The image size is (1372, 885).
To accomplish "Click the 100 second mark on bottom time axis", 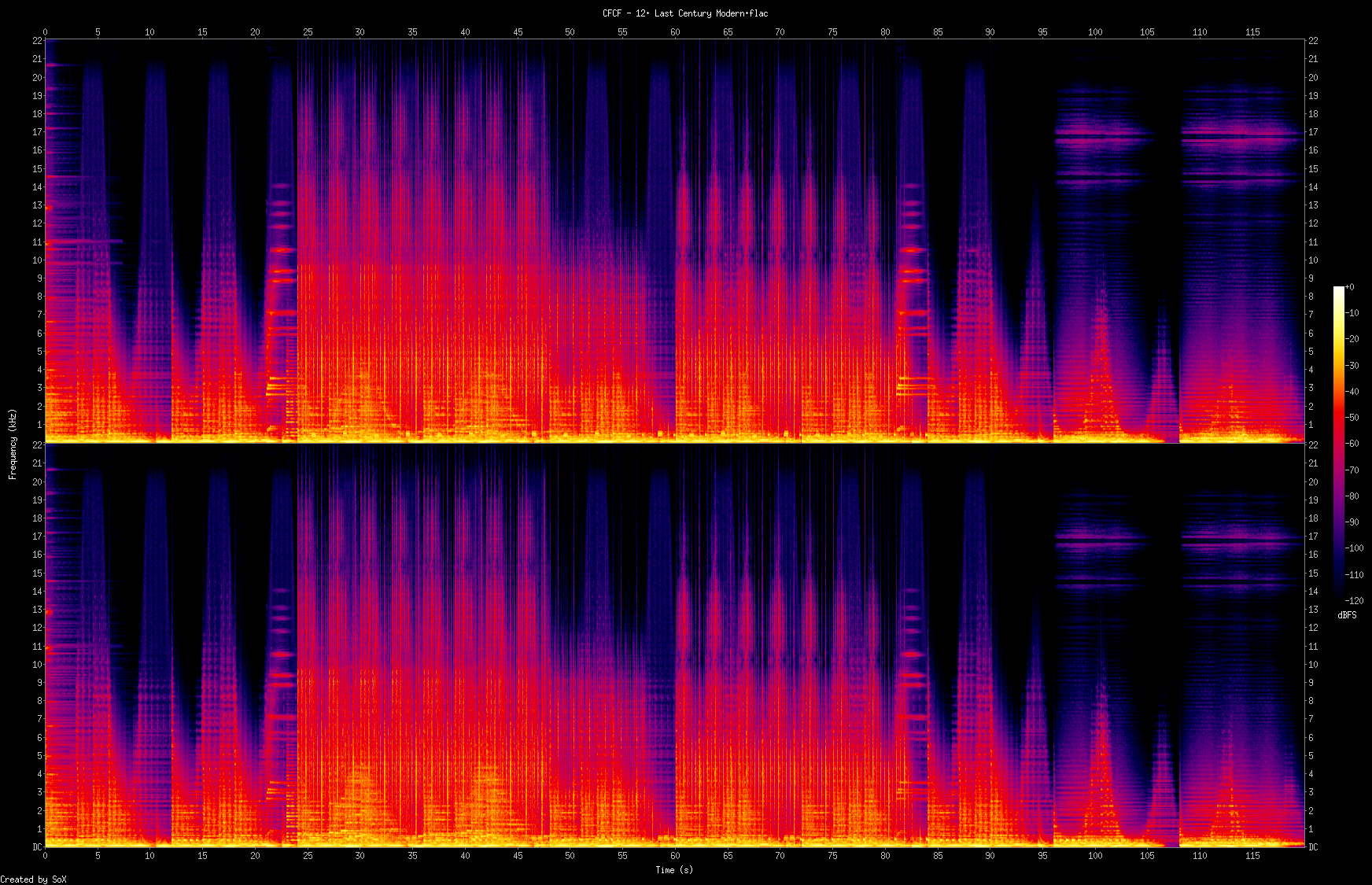I will (x=1095, y=856).
